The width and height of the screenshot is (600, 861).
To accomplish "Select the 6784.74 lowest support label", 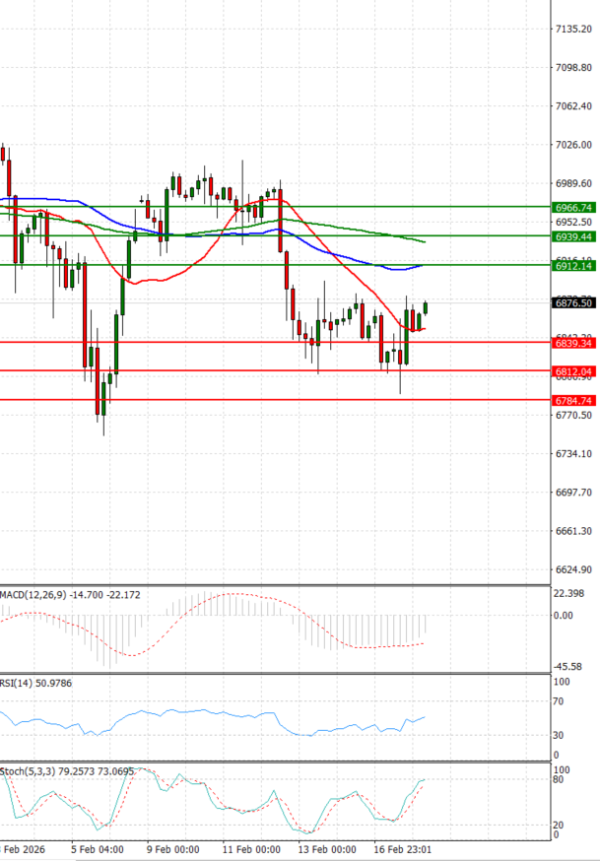I will tap(573, 400).
